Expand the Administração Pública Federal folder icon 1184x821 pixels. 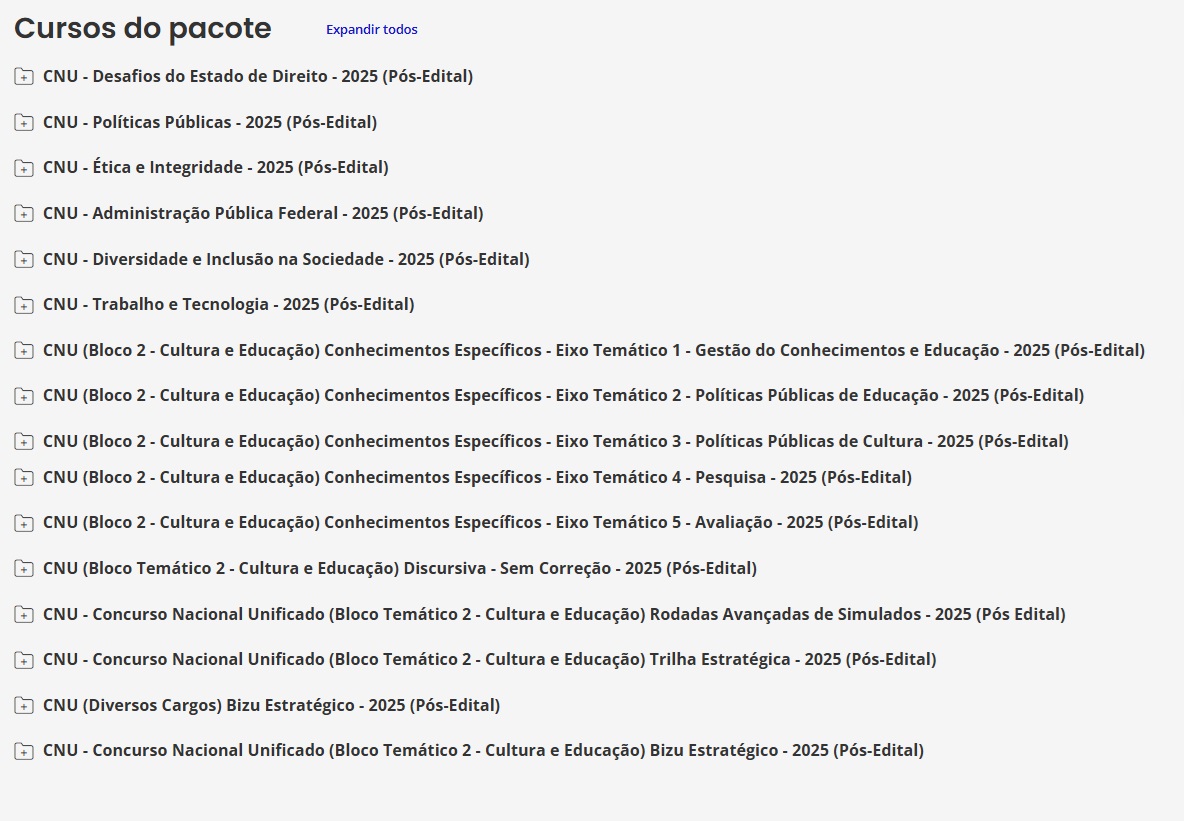[x=23, y=213]
